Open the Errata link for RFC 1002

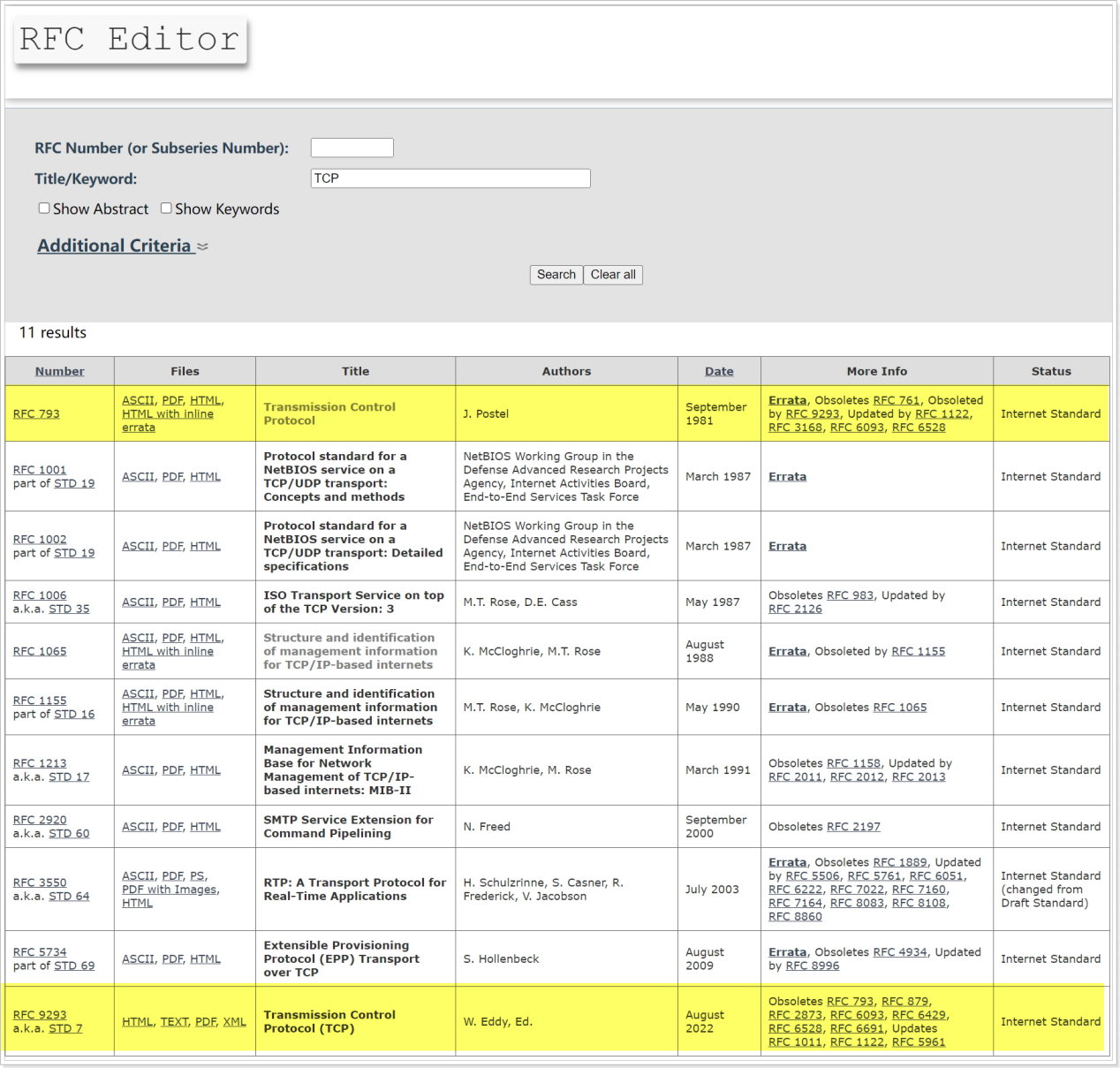pos(787,546)
